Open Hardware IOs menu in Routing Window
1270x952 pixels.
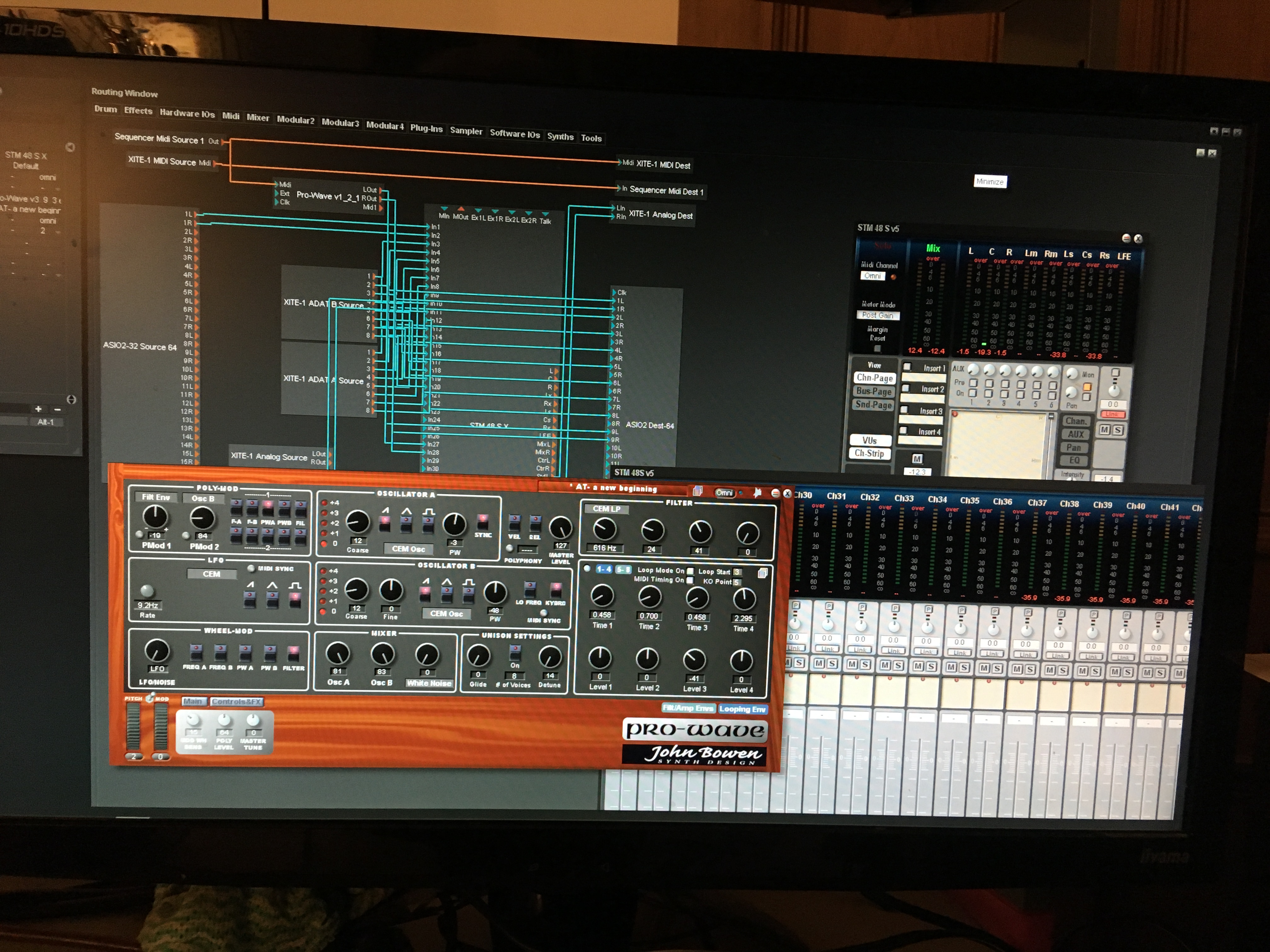[x=187, y=114]
